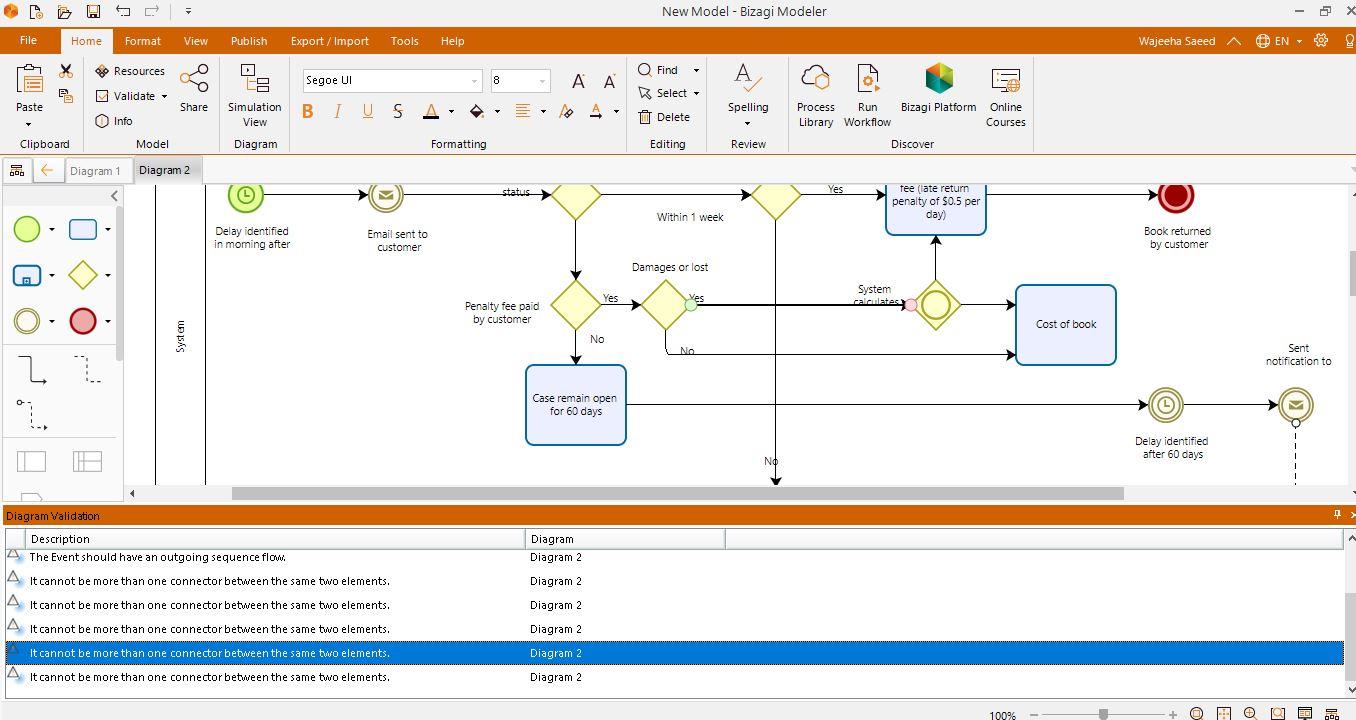Open the font color dropdown arrow
This screenshot has height=720, width=1356.
coord(451,112)
